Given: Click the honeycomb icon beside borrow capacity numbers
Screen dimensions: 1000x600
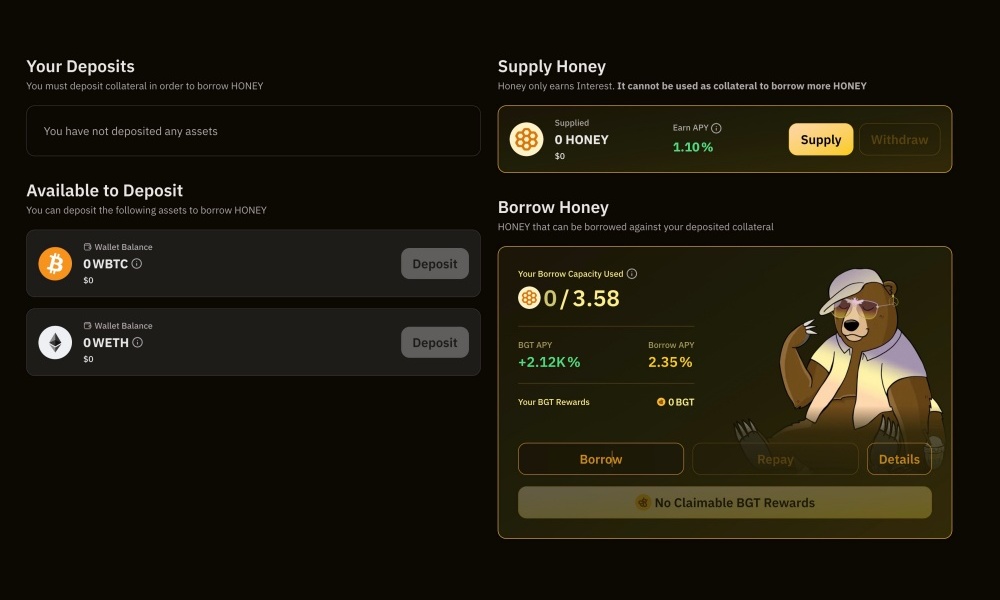Looking at the screenshot, I should point(529,297).
